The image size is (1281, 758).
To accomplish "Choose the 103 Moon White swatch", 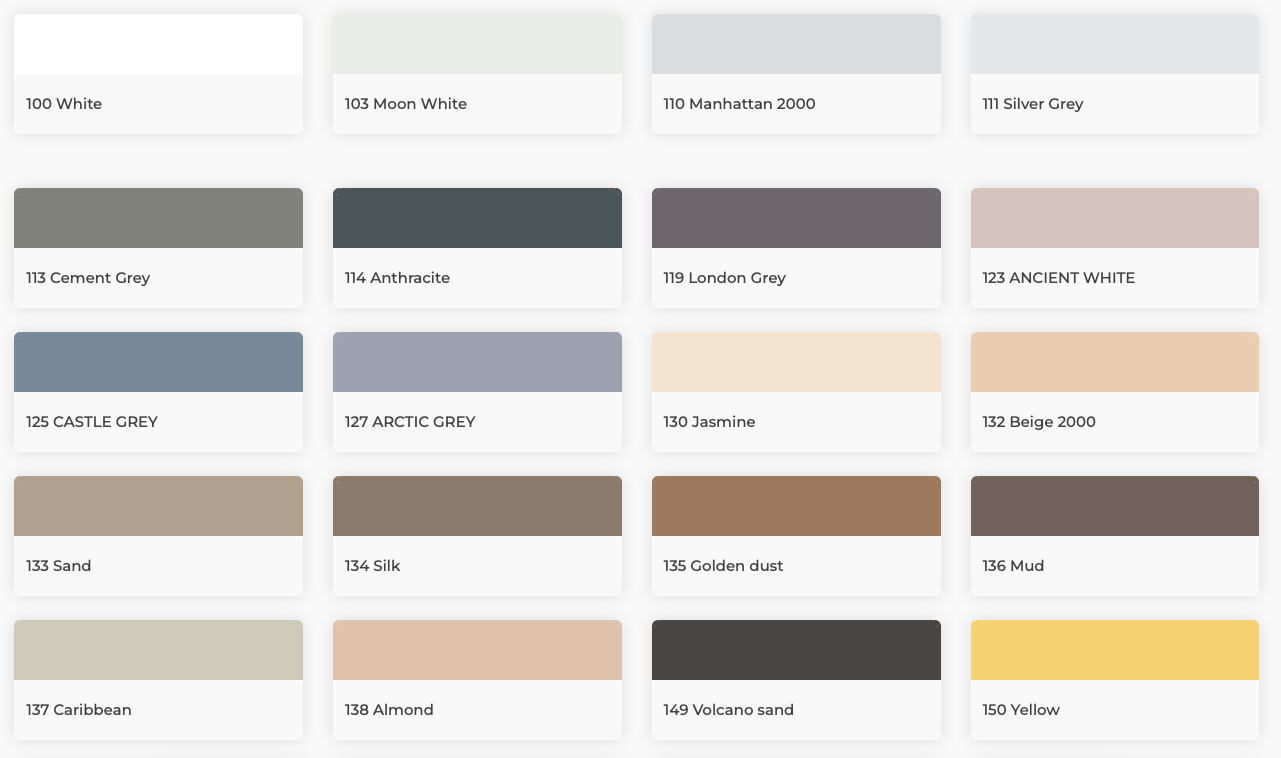I will (477, 46).
